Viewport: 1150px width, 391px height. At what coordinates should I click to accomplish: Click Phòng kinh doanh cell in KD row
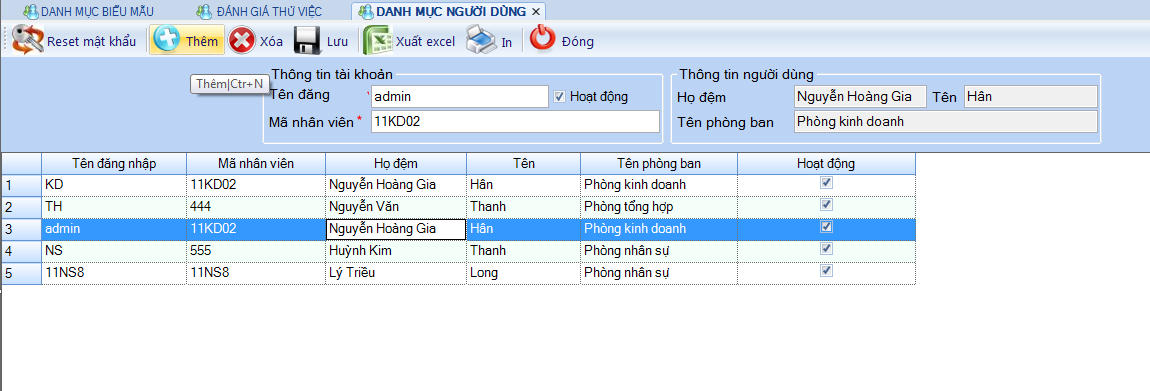pyautogui.click(x=659, y=185)
